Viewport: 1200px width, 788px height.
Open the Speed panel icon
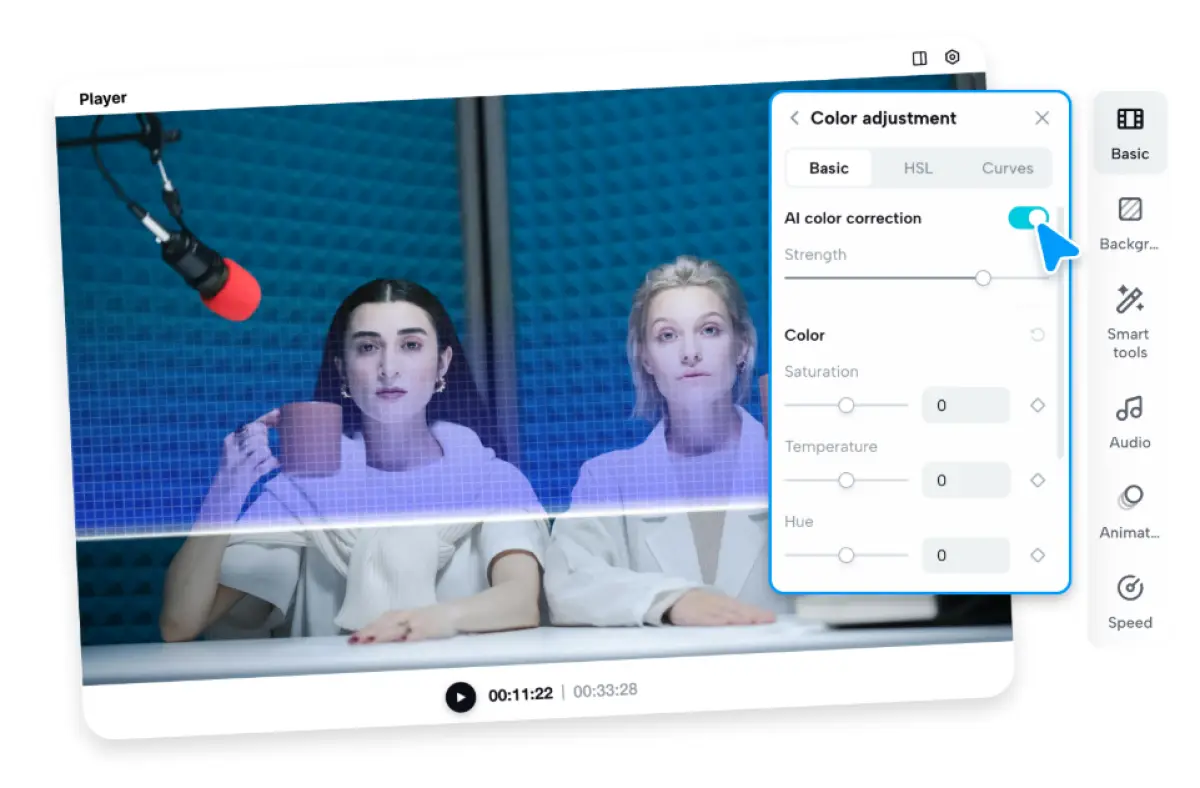pos(1130,600)
